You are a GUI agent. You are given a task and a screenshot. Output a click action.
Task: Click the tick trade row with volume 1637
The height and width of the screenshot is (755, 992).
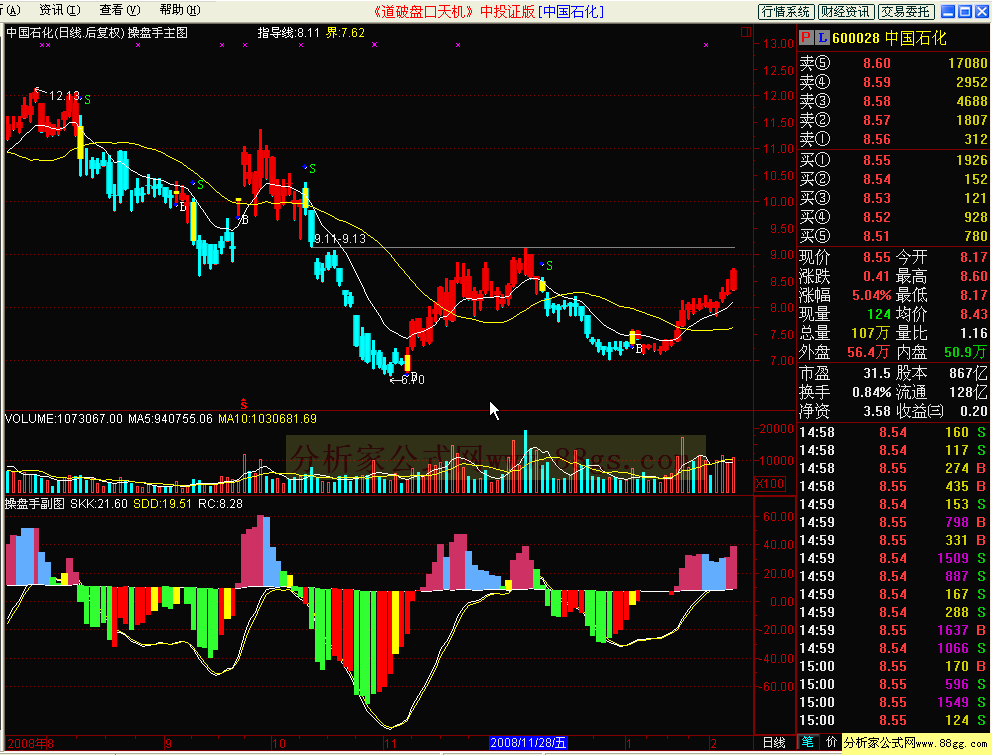point(893,630)
